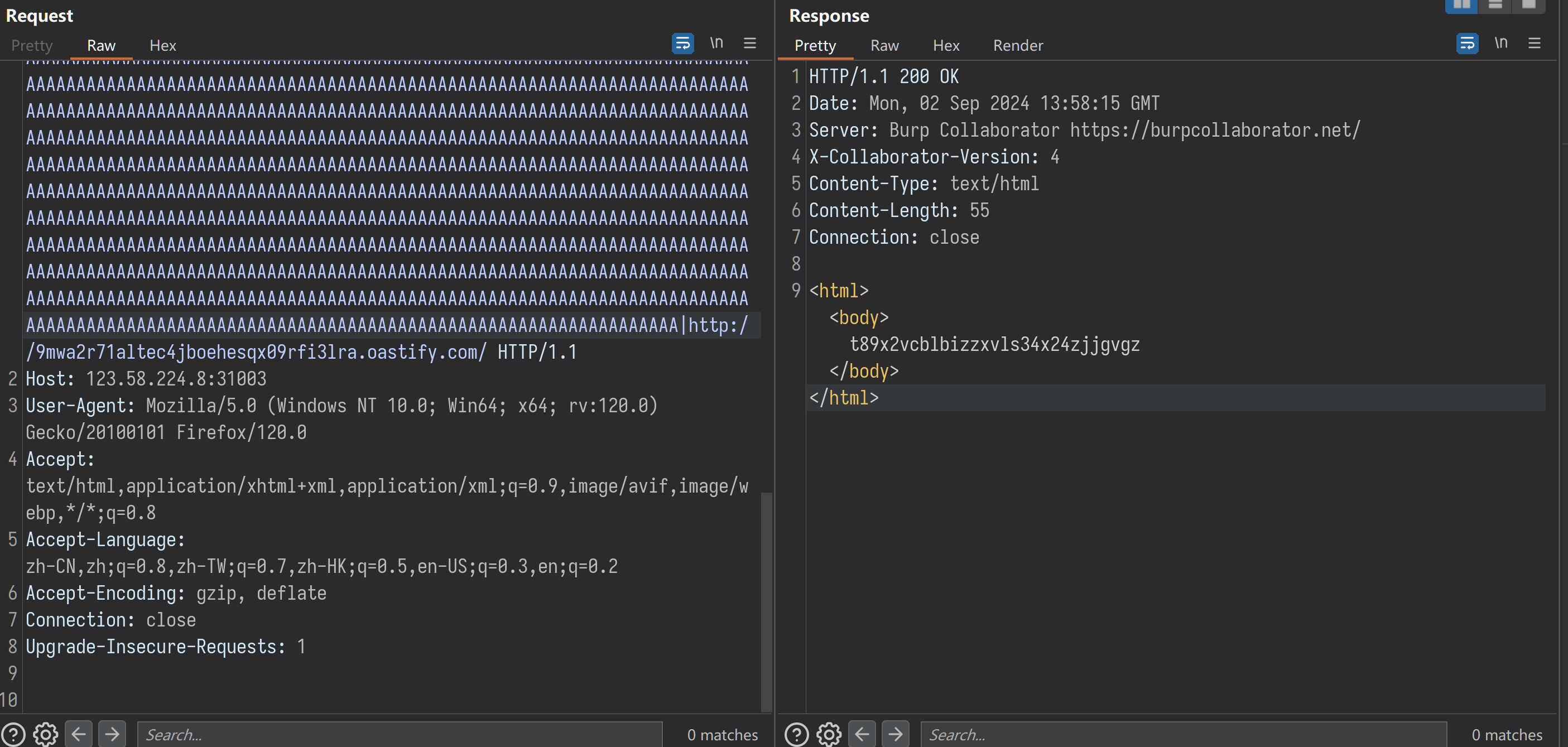This screenshot has height=747, width=1568.
Task: Click HTTP/1.1 200 OK status line
Action: (884, 77)
